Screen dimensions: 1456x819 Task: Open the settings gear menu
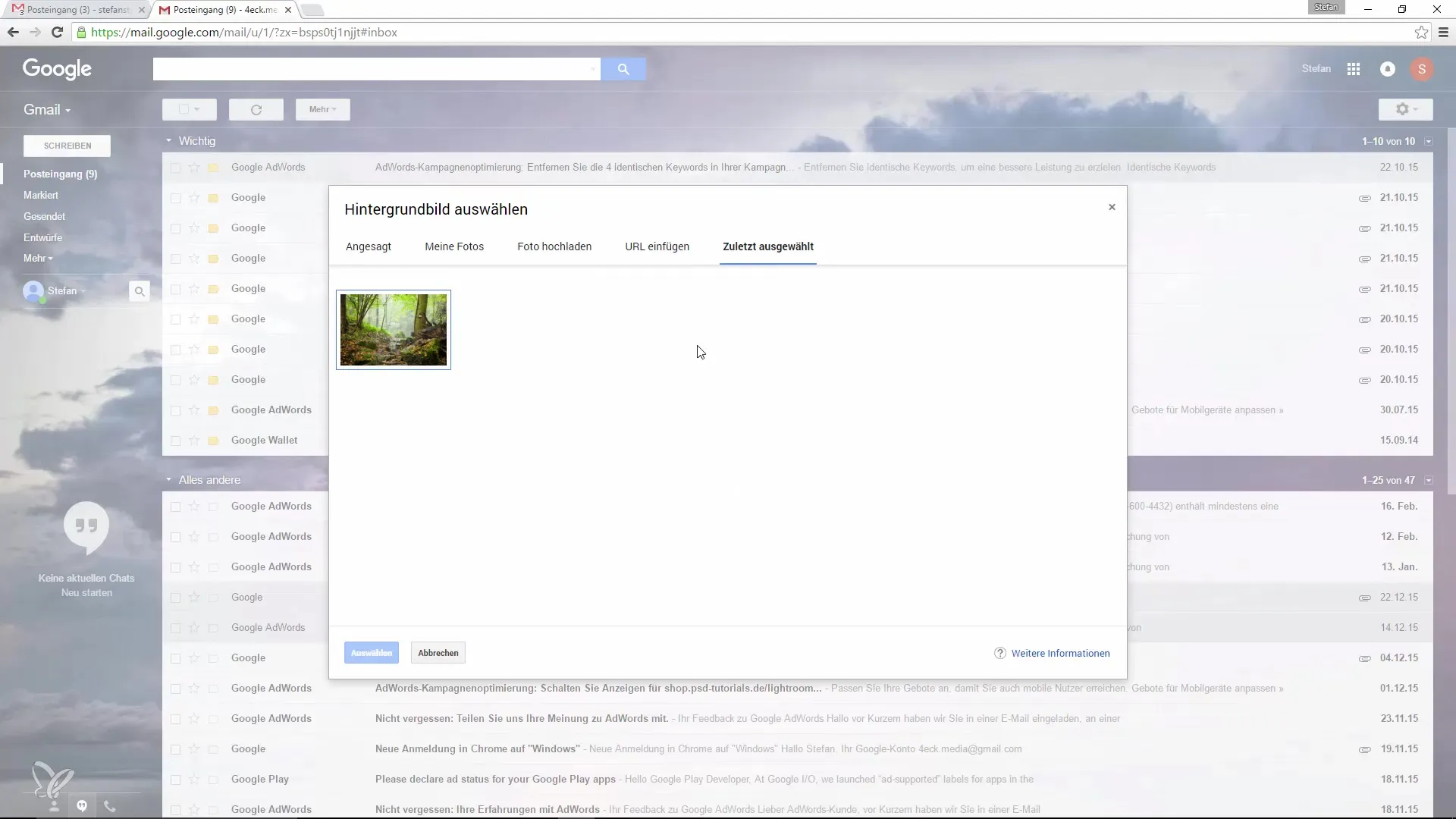(x=1405, y=110)
